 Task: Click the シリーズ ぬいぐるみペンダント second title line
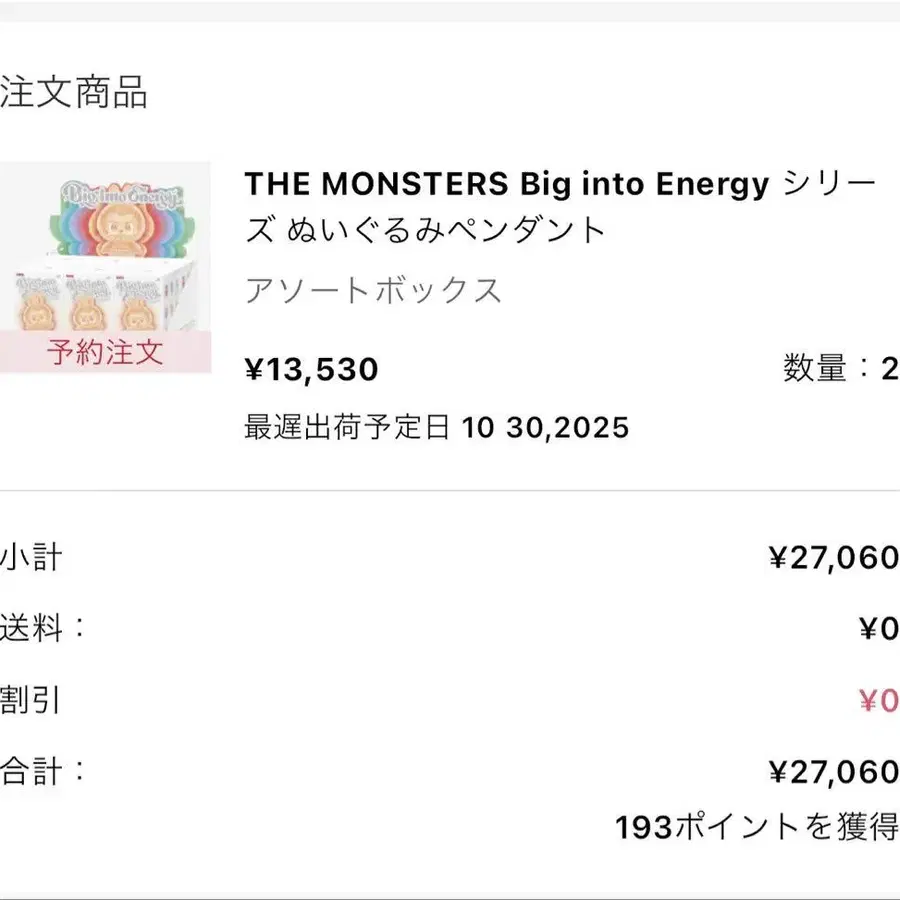click(x=425, y=231)
